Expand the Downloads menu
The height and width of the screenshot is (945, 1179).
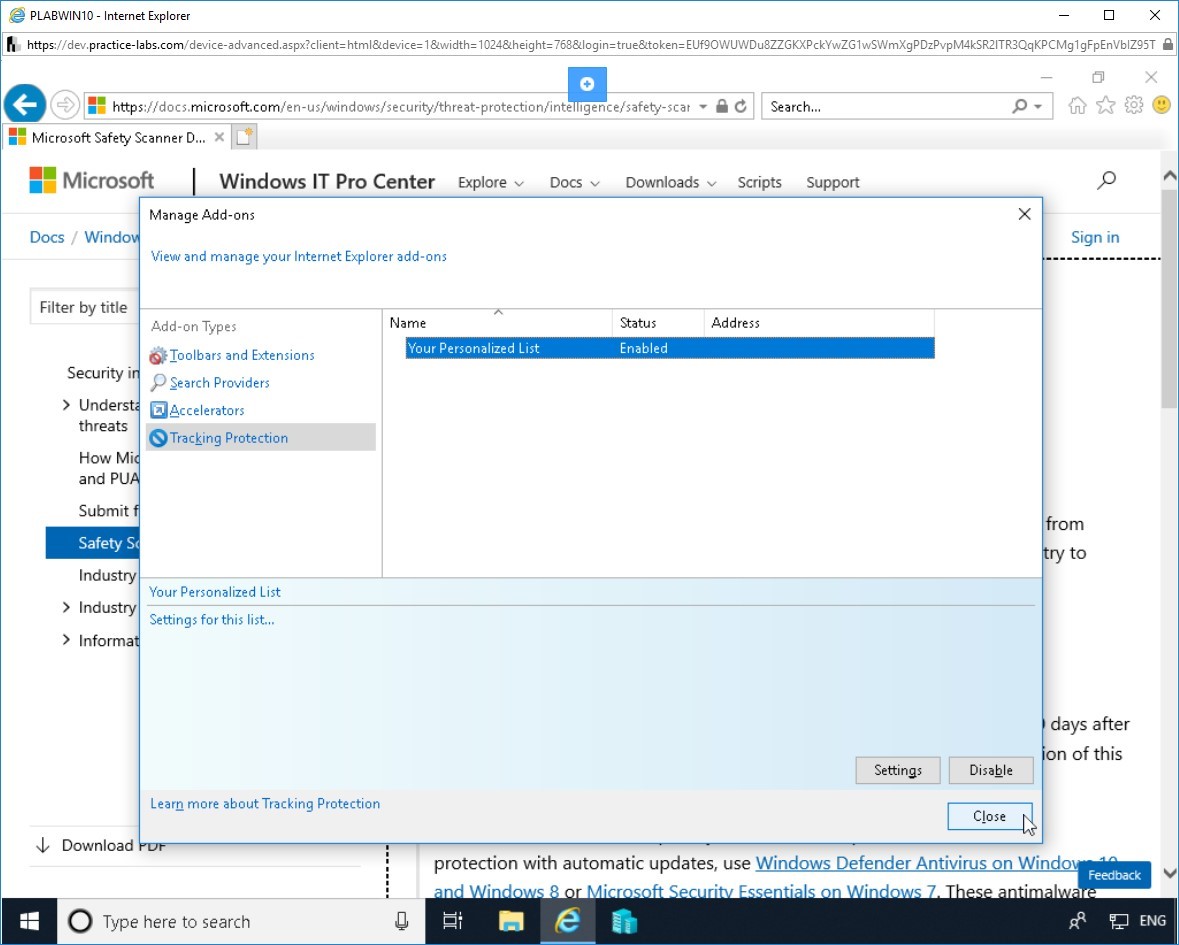(671, 183)
